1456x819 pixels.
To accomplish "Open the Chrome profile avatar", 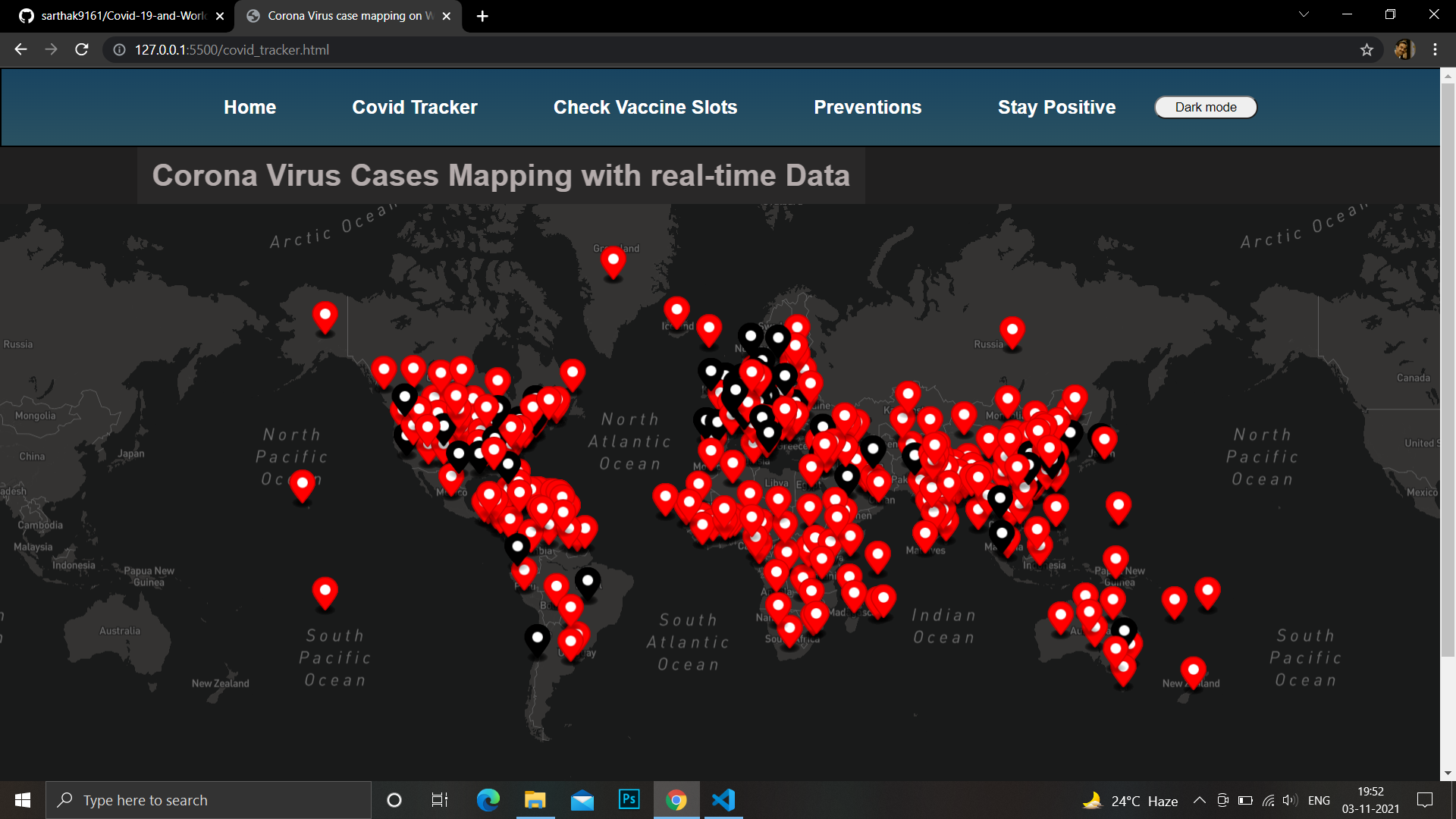I will coord(1404,49).
